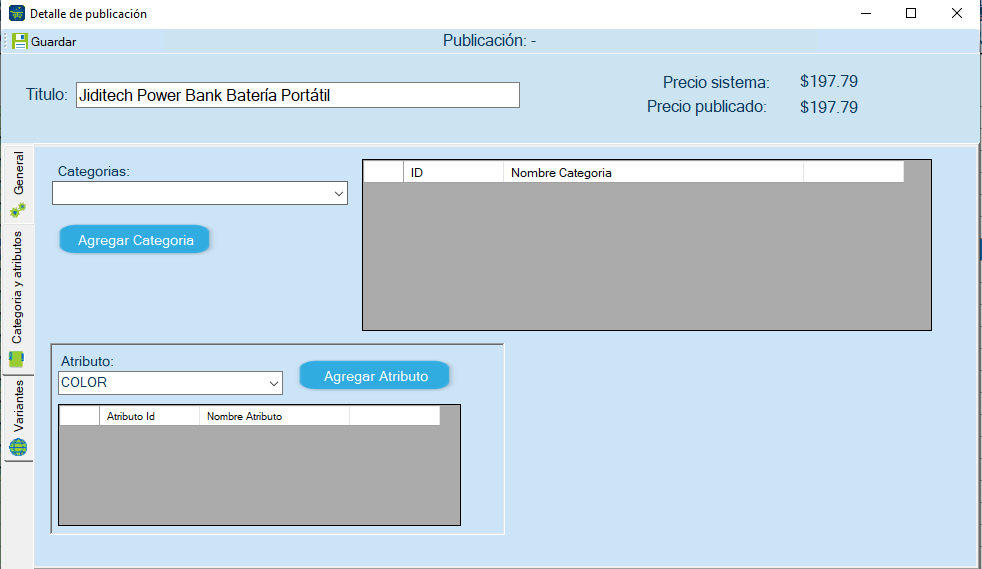Open the Categorias combo box
The image size is (982, 569).
200,193
